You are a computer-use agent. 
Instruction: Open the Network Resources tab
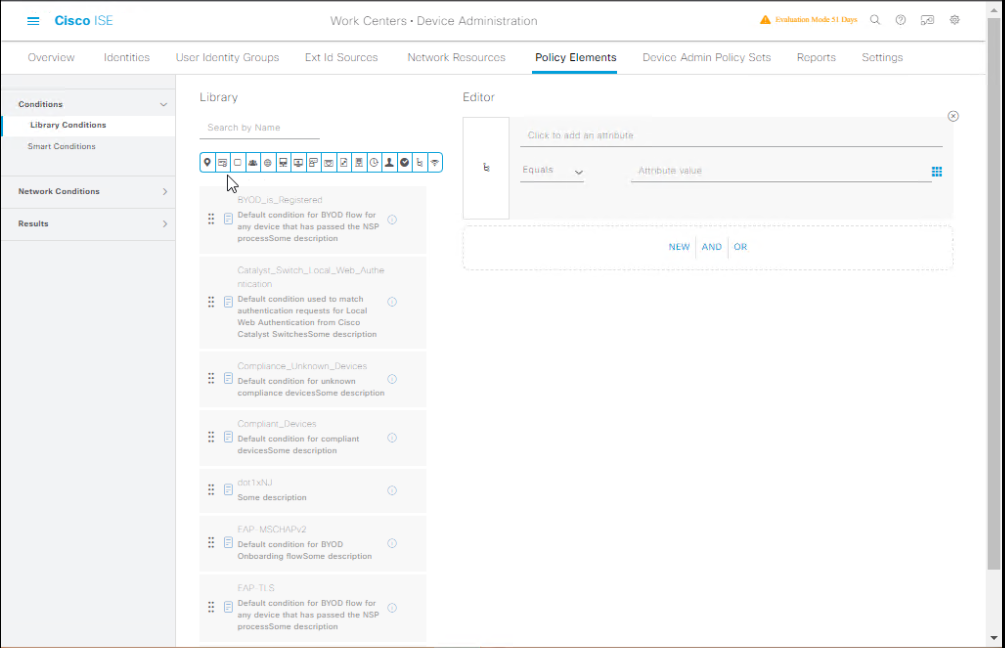[456, 57]
